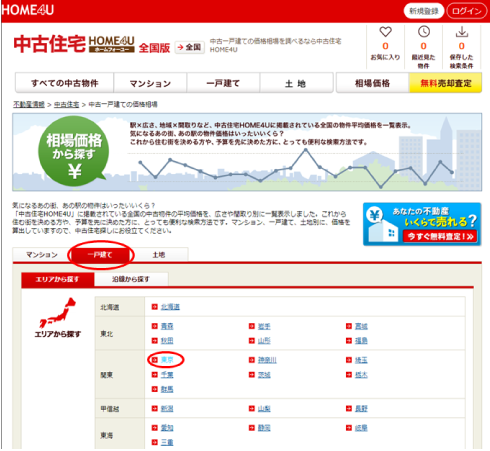The image size is (490, 451).
Task: Open the 中古住宅 breadcrumb link
Action: [x=67, y=104]
